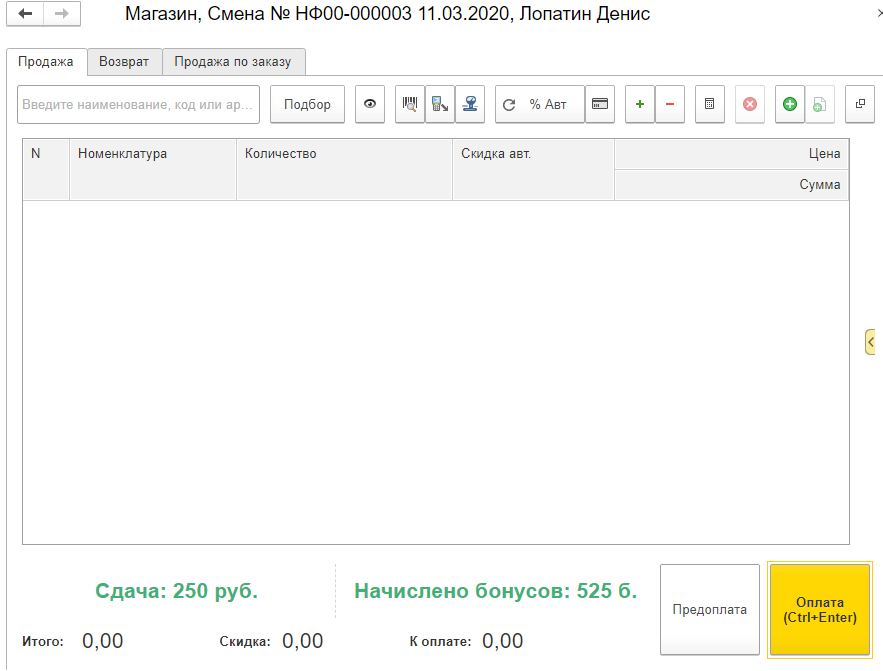The image size is (883, 671).
Task: Go forward with the right arrow
Action: pyautogui.click(x=62, y=14)
